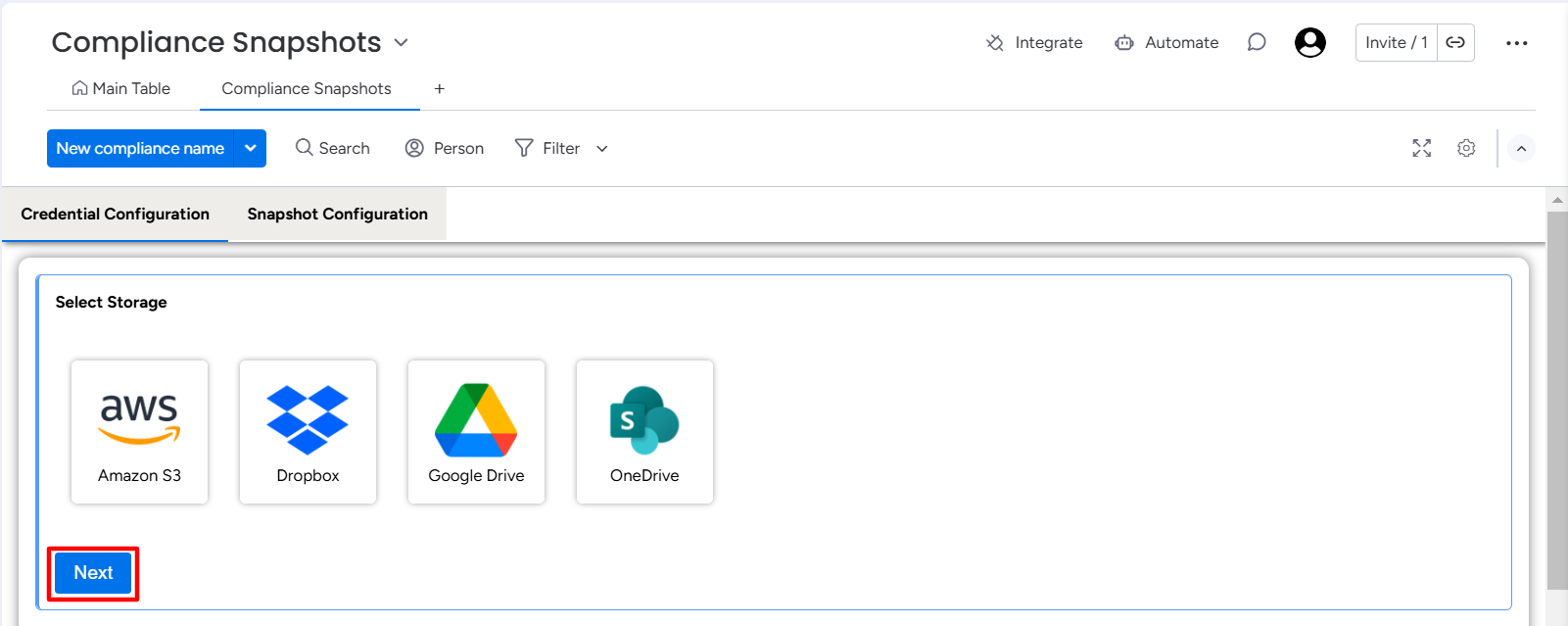The width and height of the screenshot is (1568, 626).
Task: Enter fullscreen with the expand arrows icon
Action: (1422, 148)
